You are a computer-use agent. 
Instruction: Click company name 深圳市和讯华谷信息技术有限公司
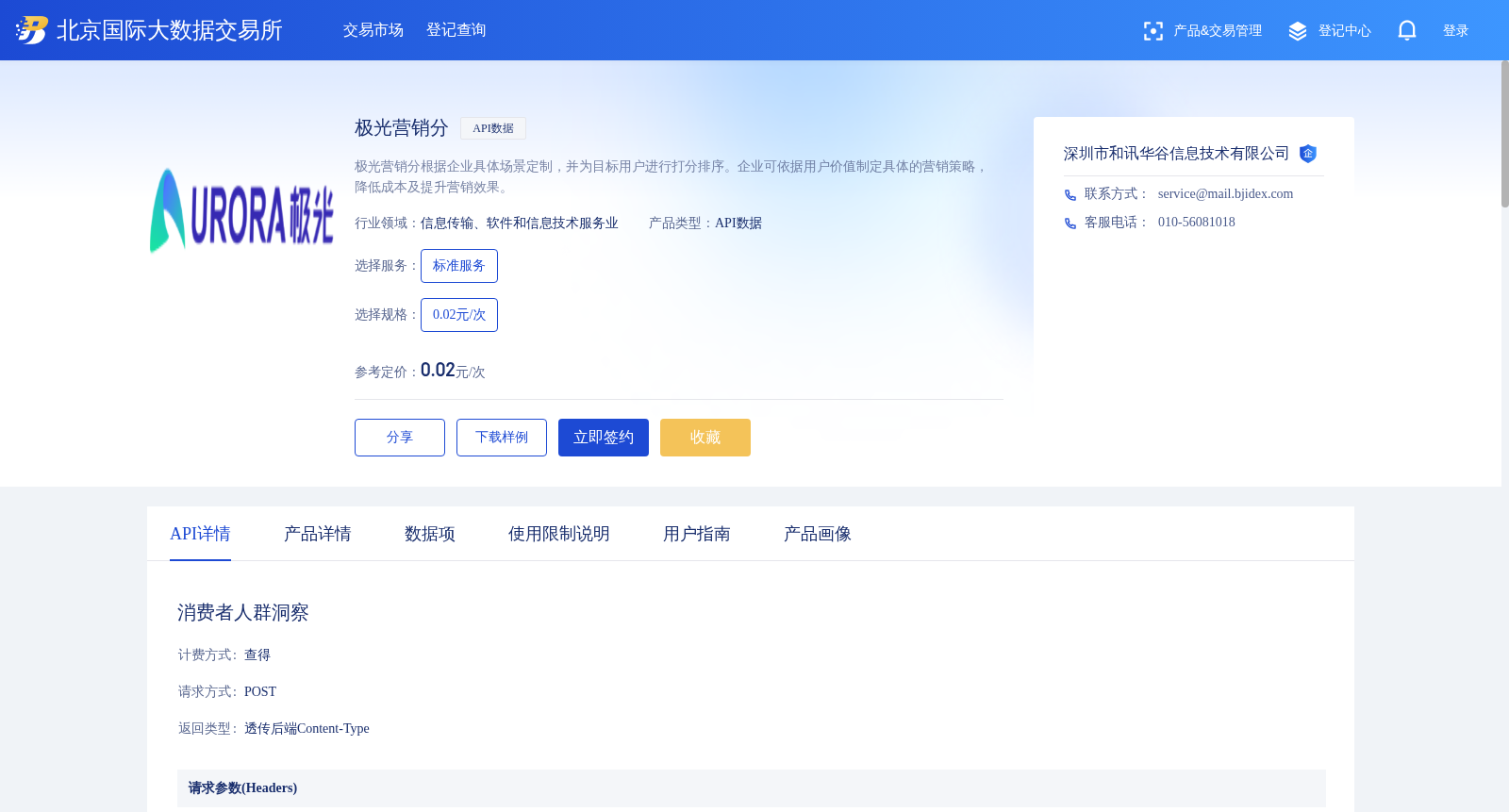pyautogui.click(x=1176, y=154)
